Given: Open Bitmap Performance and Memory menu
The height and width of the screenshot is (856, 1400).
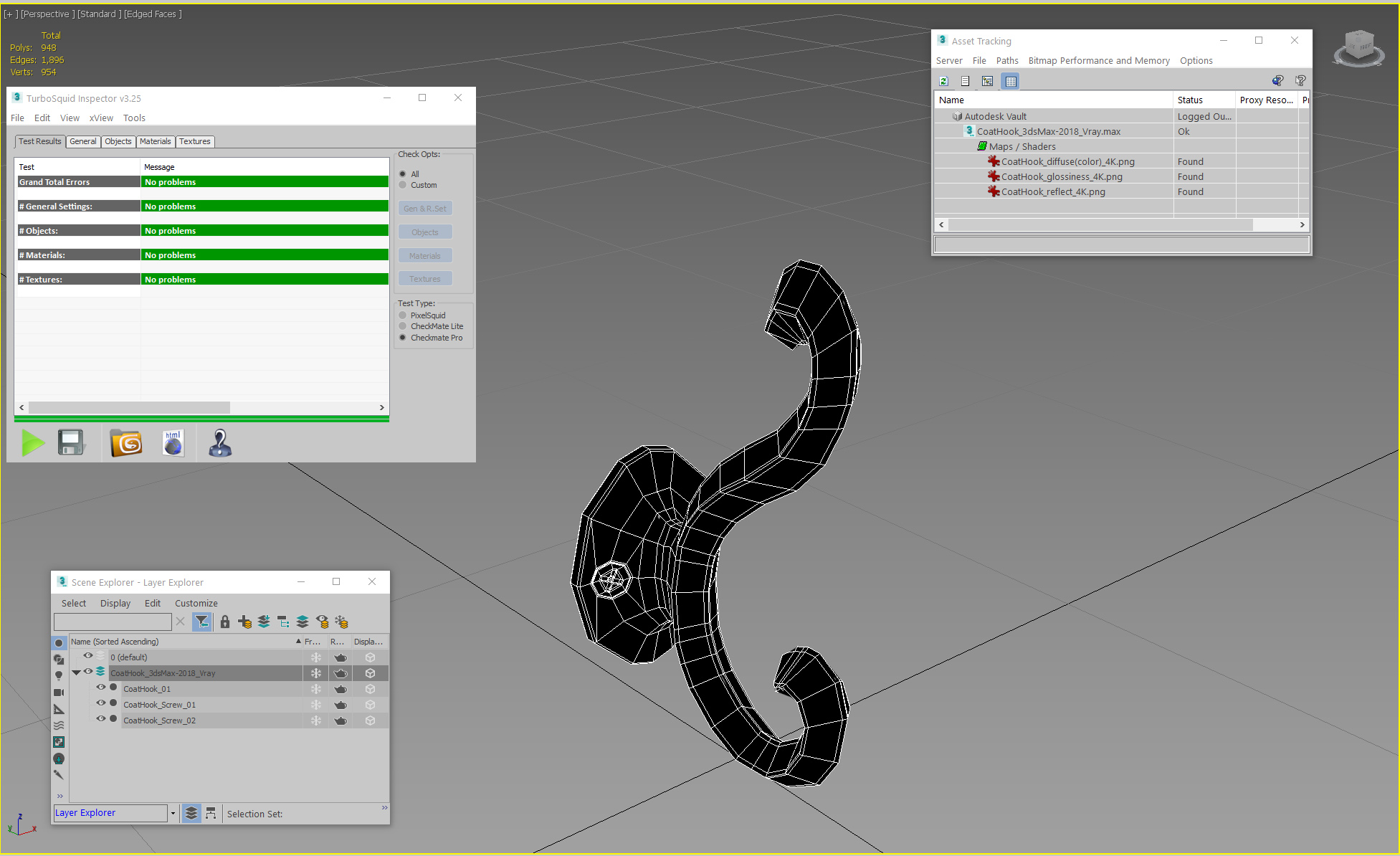Looking at the screenshot, I should tap(1098, 61).
